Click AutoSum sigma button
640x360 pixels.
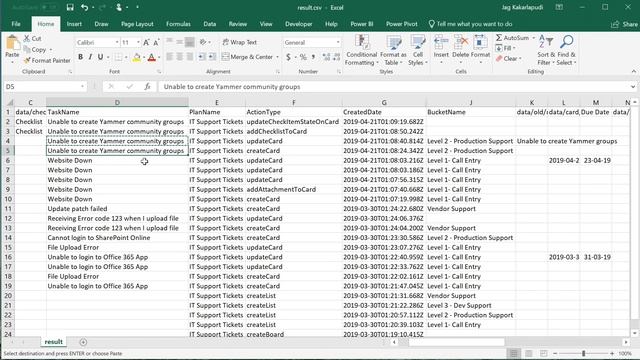(x=512, y=38)
